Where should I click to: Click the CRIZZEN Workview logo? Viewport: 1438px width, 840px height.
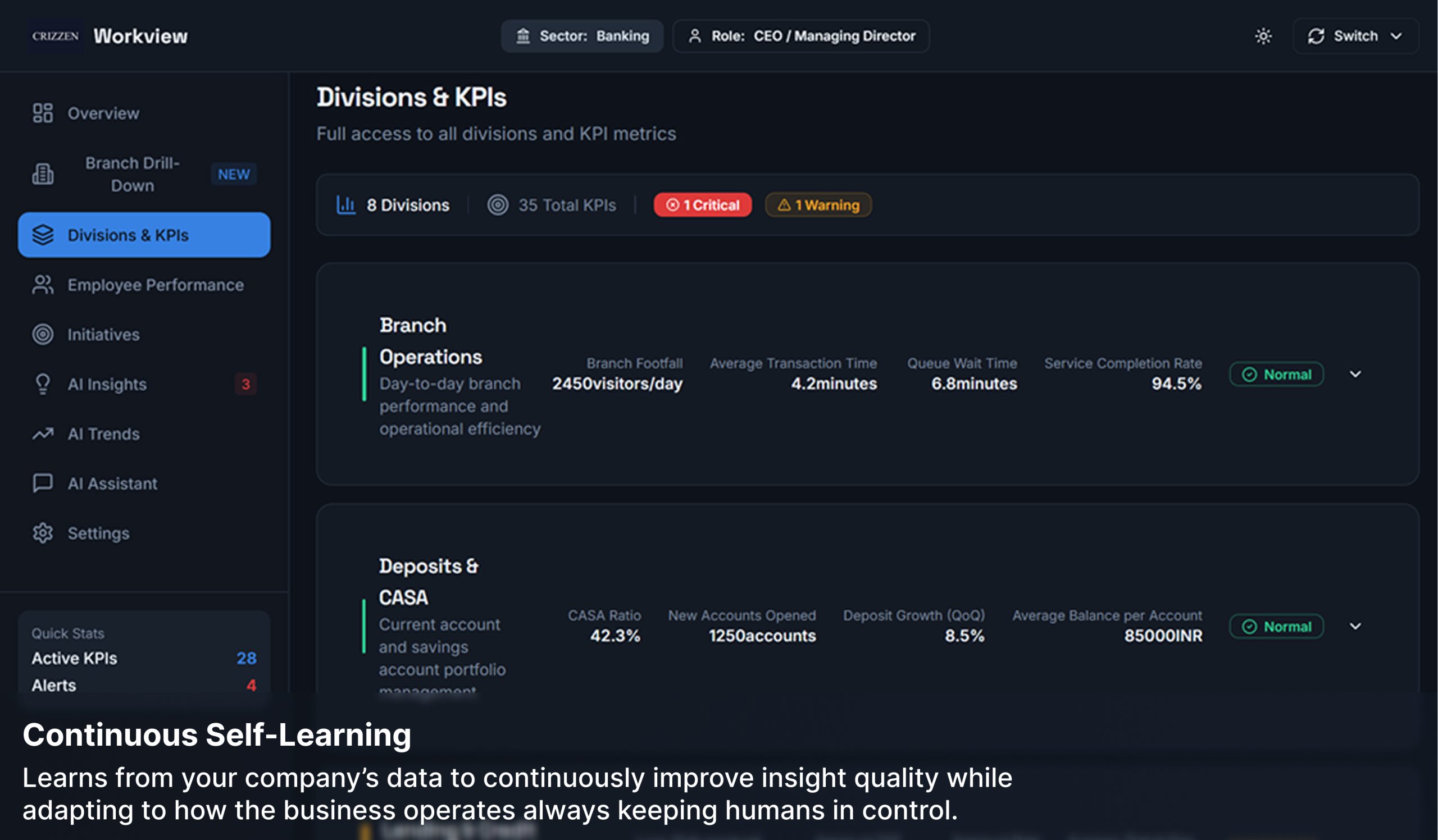[x=108, y=36]
